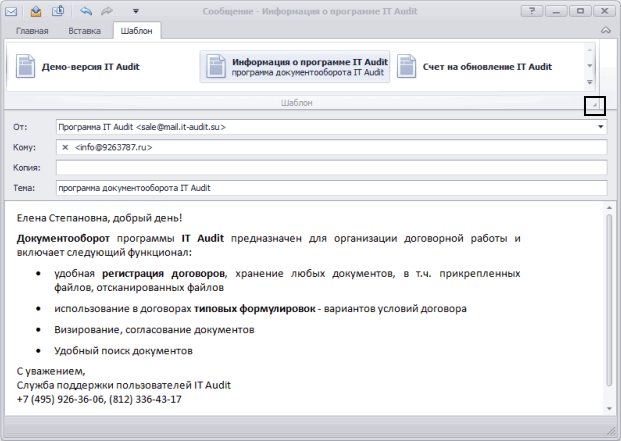Click the envelope send icon in title bar
This screenshot has height=441, width=621.
[x=11, y=11]
